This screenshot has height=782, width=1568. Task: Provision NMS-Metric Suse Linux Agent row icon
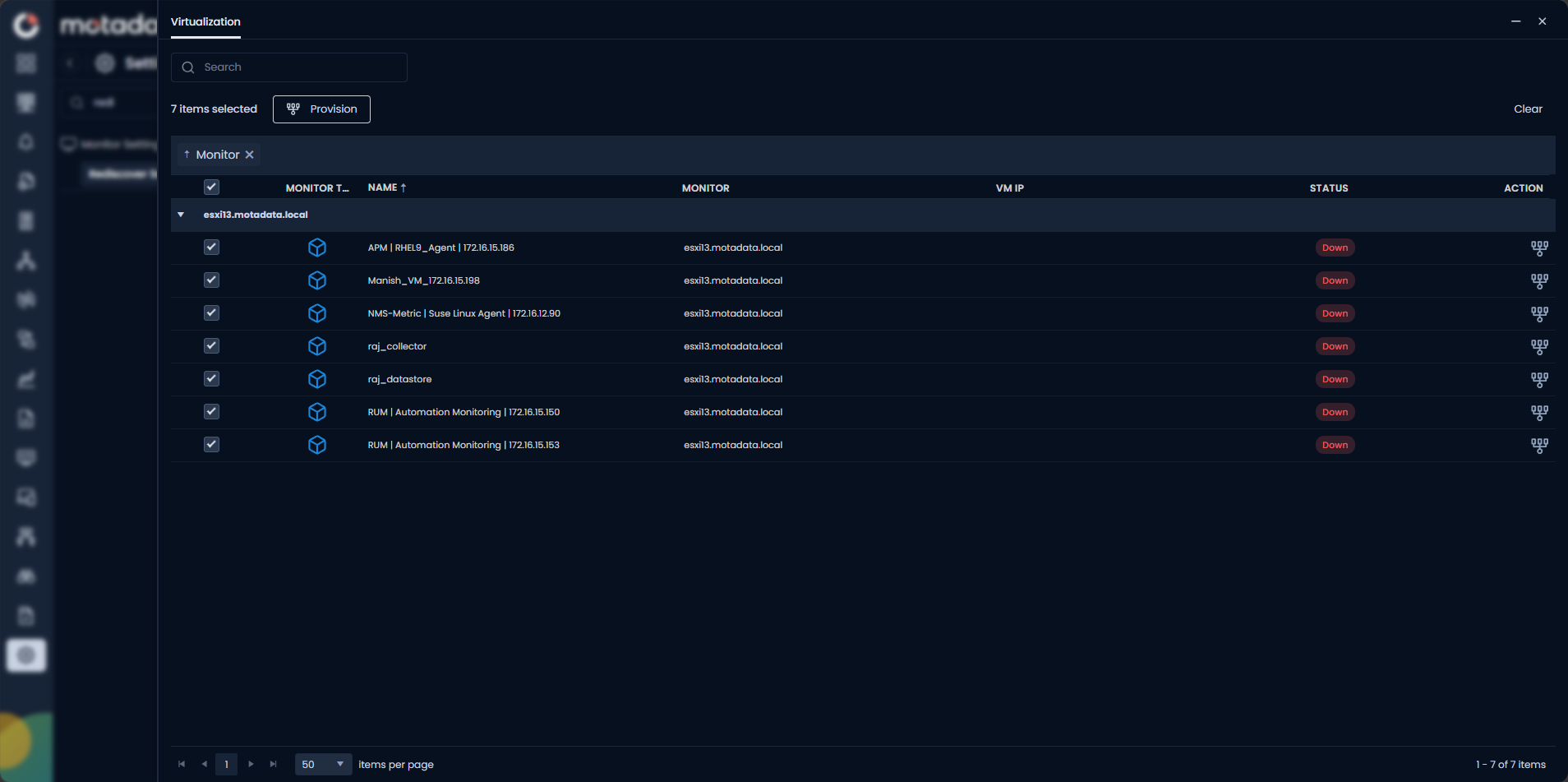click(x=1539, y=313)
